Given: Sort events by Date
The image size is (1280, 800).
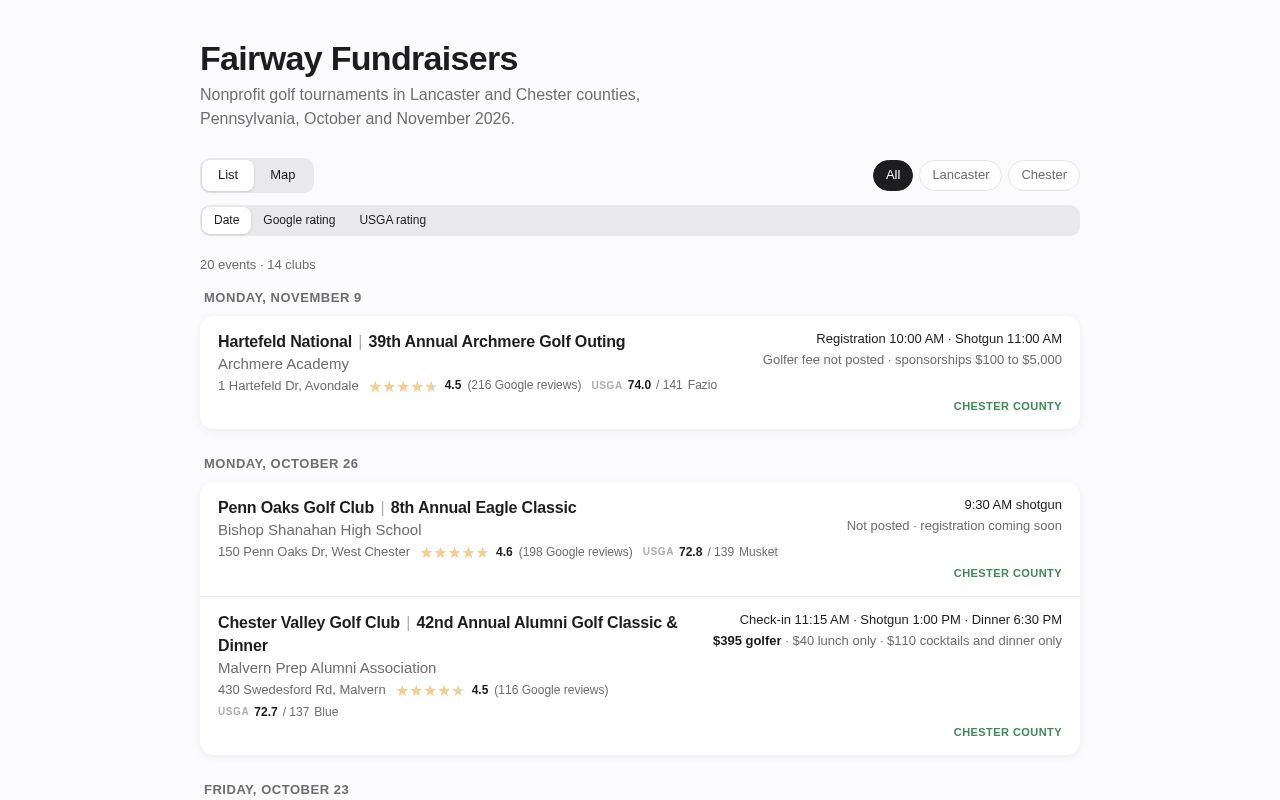Looking at the screenshot, I should coord(227,220).
